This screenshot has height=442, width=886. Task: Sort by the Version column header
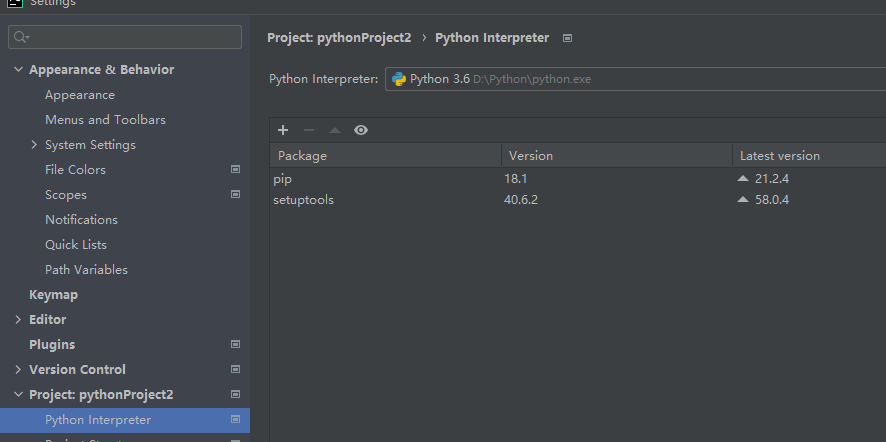pos(615,156)
